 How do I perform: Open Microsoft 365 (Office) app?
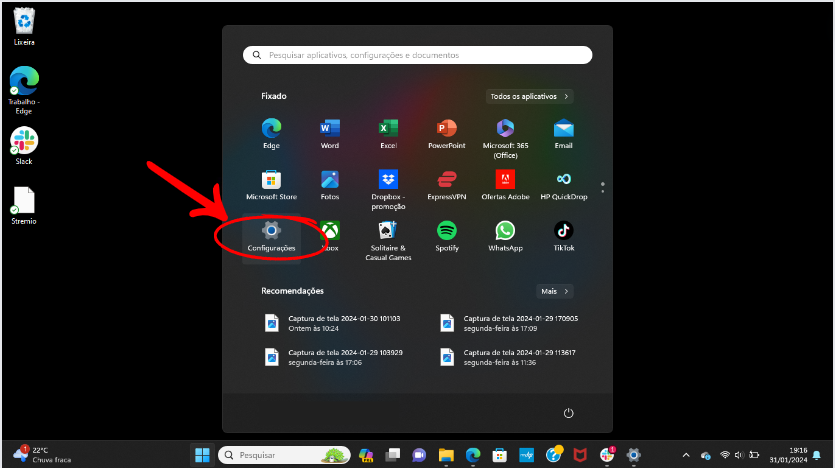tap(505, 138)
